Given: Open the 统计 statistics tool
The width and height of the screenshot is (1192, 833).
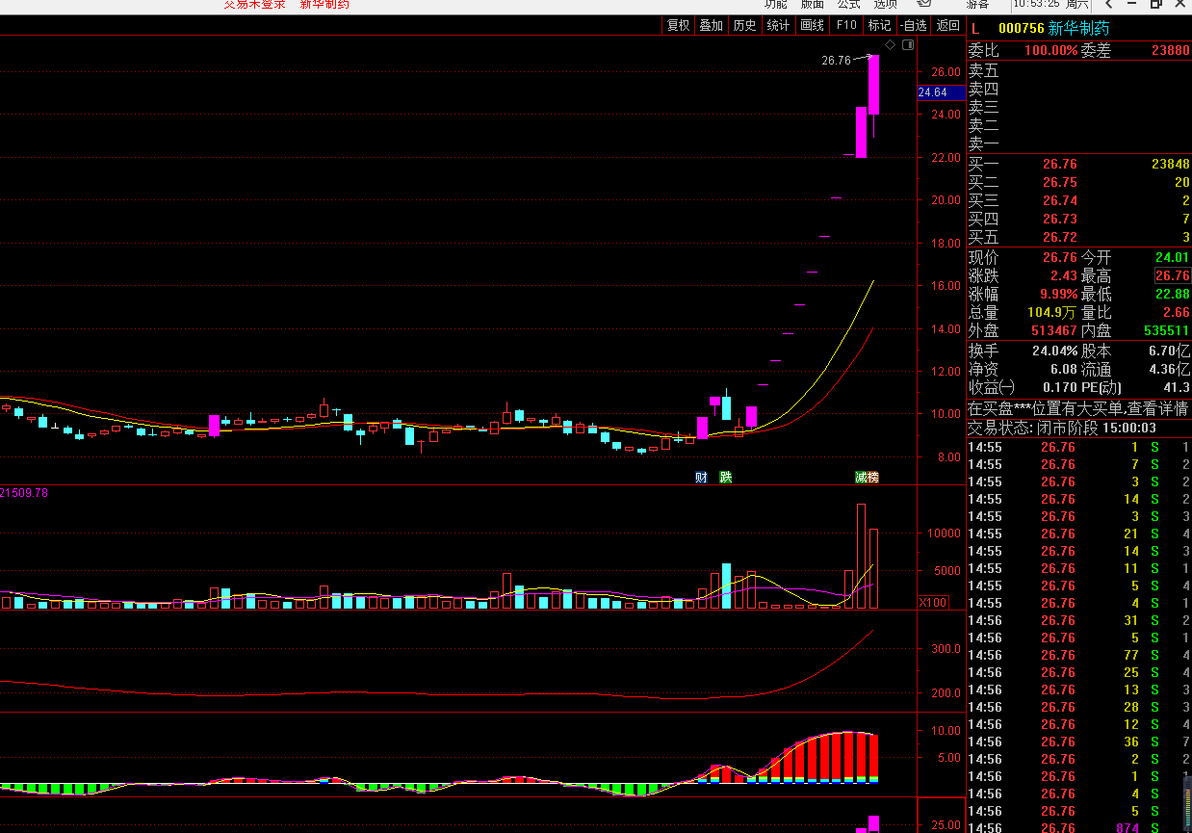Looking at the screenshot, I should 778,25.
